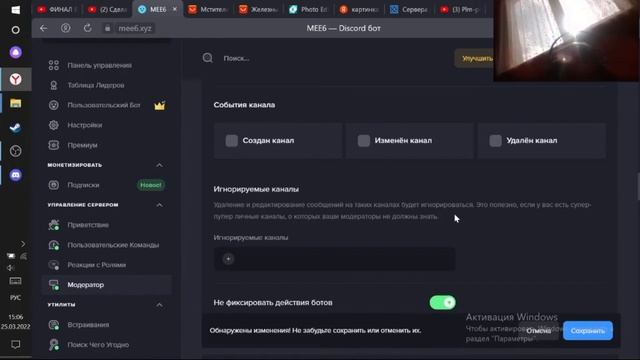Click the Подписки subscriptions icon
This screenshot has width=640, height=360.
(53, 185)
